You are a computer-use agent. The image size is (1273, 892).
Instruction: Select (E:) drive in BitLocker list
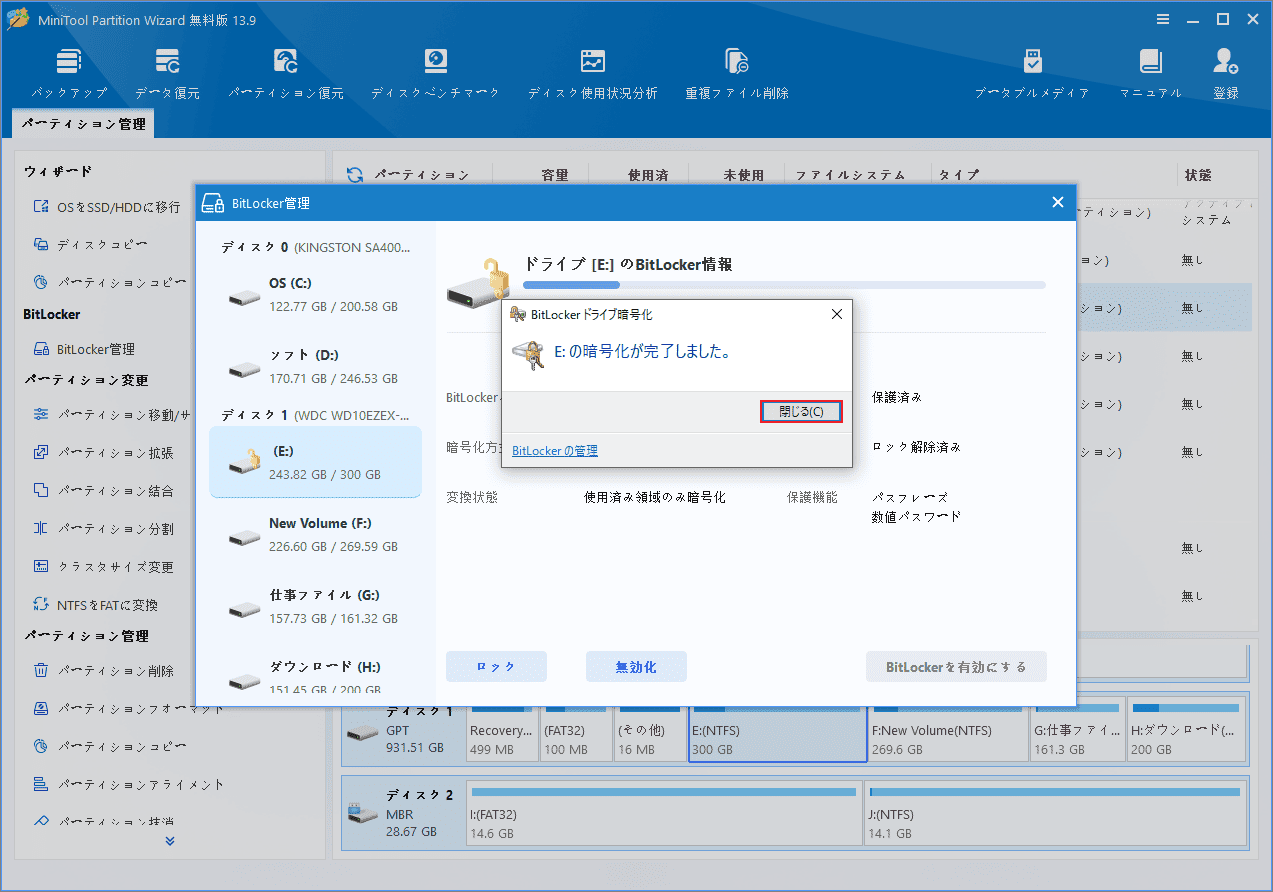pos(315,462)
